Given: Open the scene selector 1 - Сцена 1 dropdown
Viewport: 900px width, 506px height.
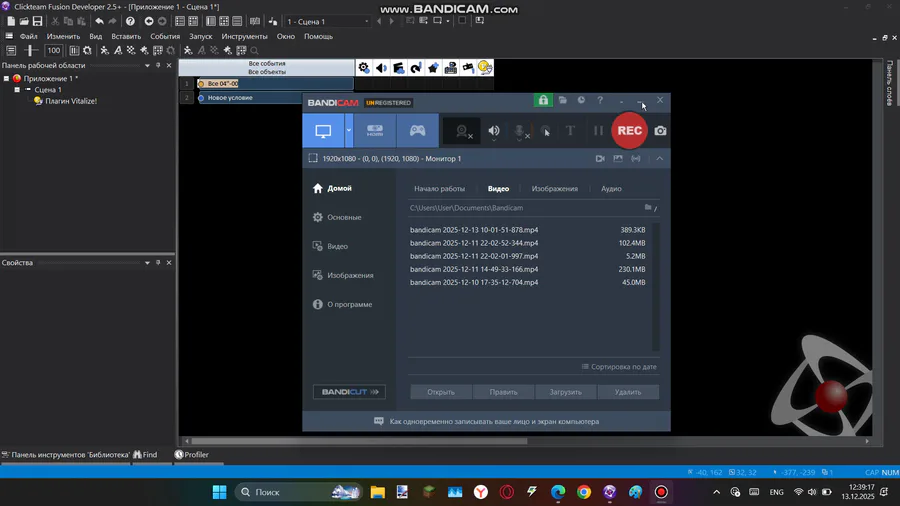Looking at the screenshot, I should click(327, 21).
